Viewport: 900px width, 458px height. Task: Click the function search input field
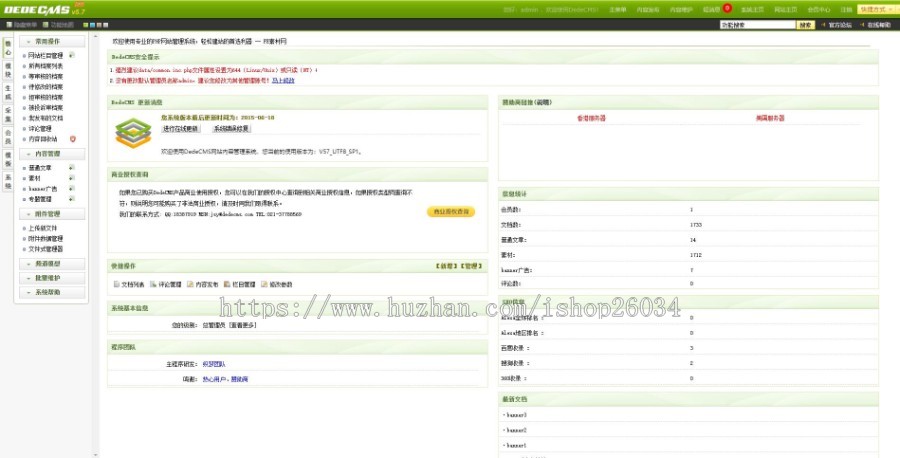757,24
